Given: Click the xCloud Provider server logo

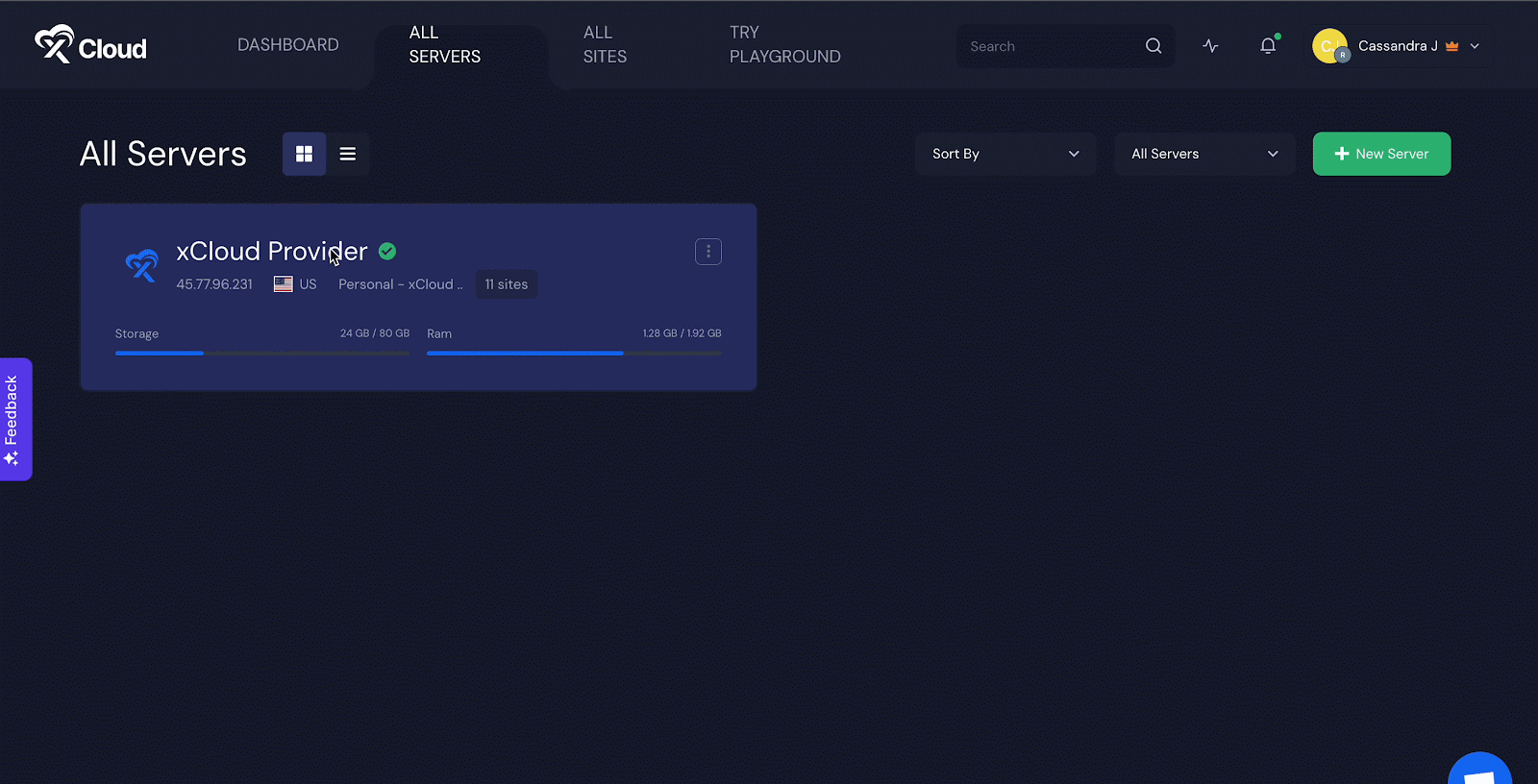Looking at the screenshot, I should [142, 265].
